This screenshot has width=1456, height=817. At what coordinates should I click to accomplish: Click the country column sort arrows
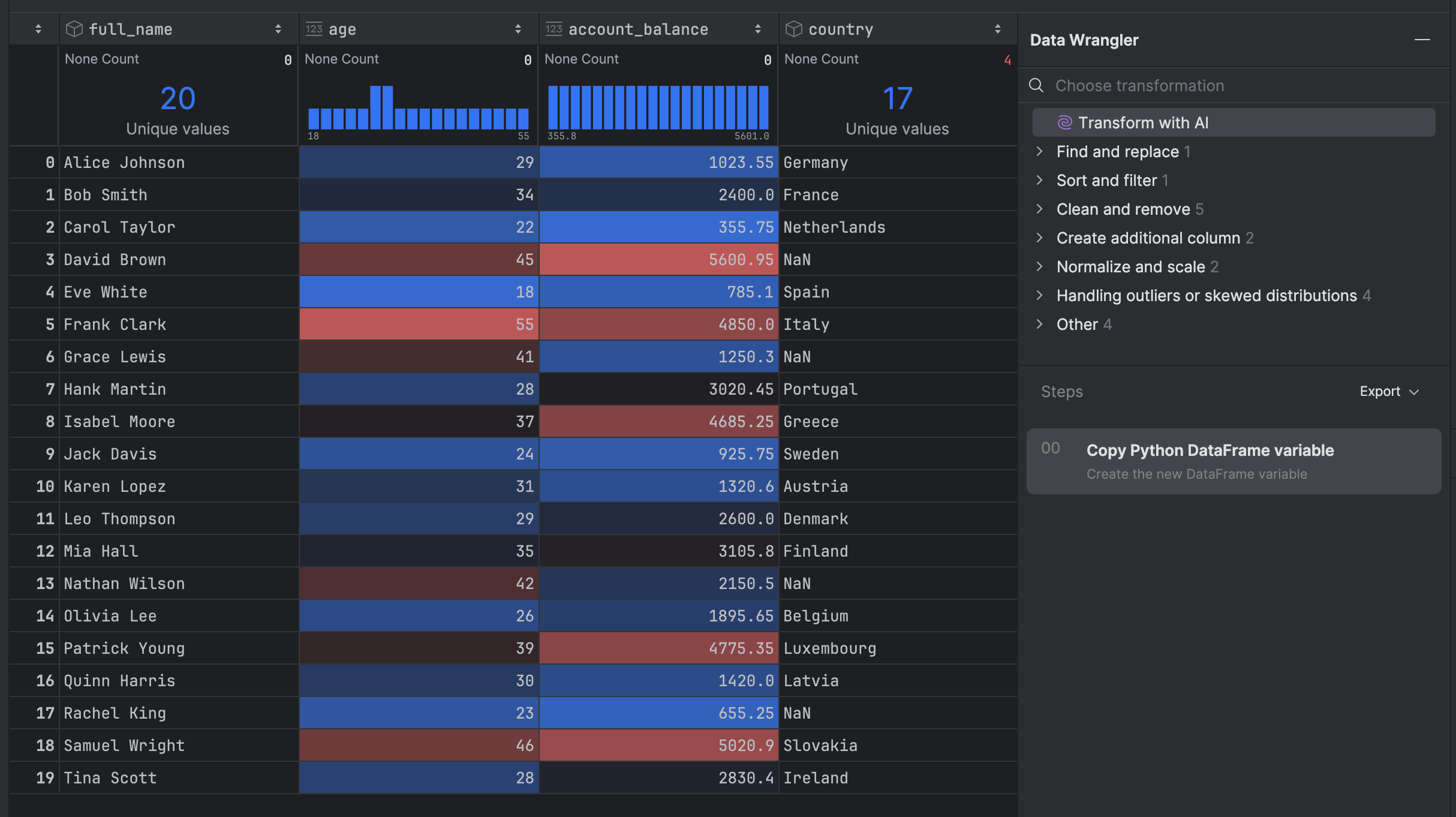[x=998, y=29]
